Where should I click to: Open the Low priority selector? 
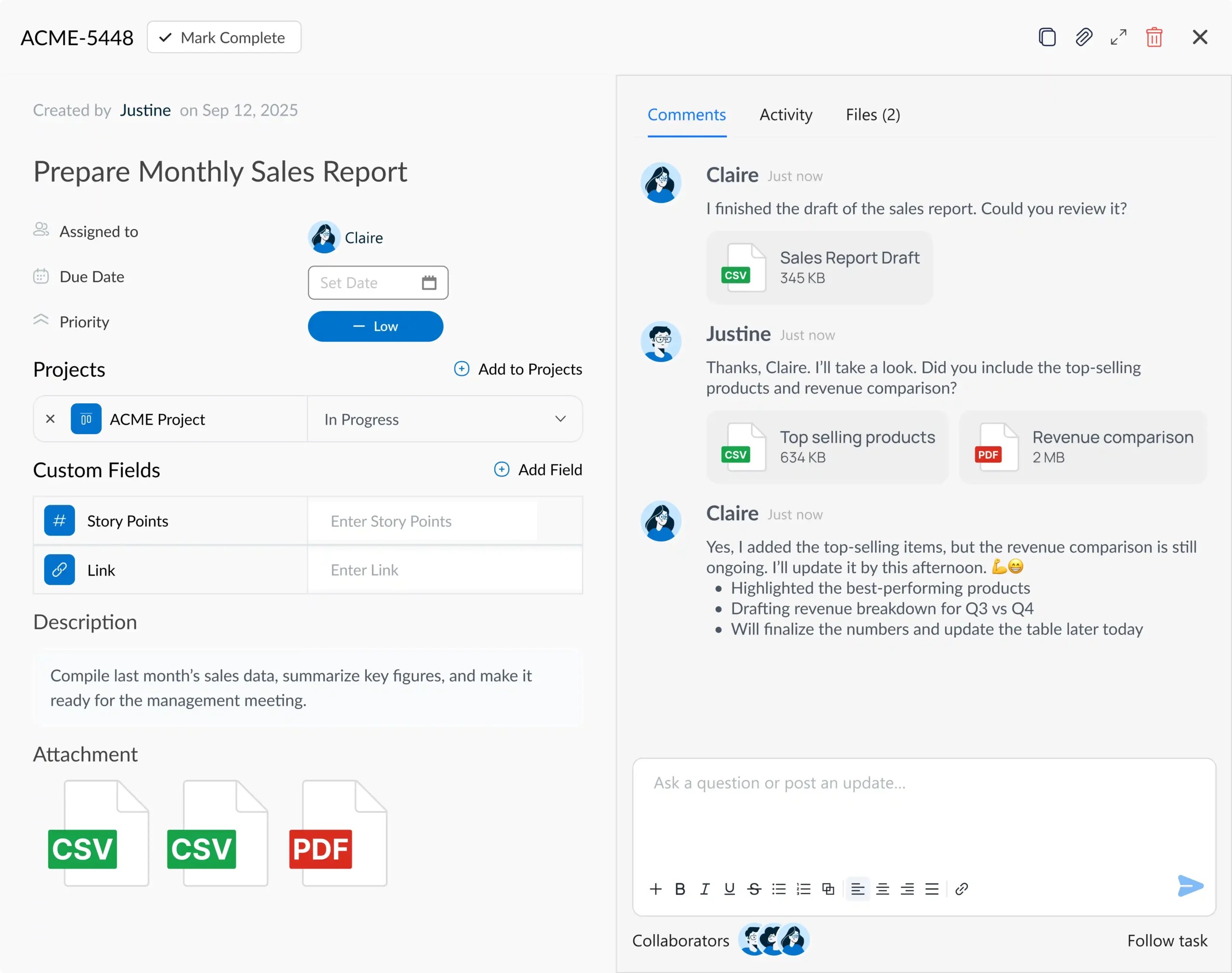(375, 326)
